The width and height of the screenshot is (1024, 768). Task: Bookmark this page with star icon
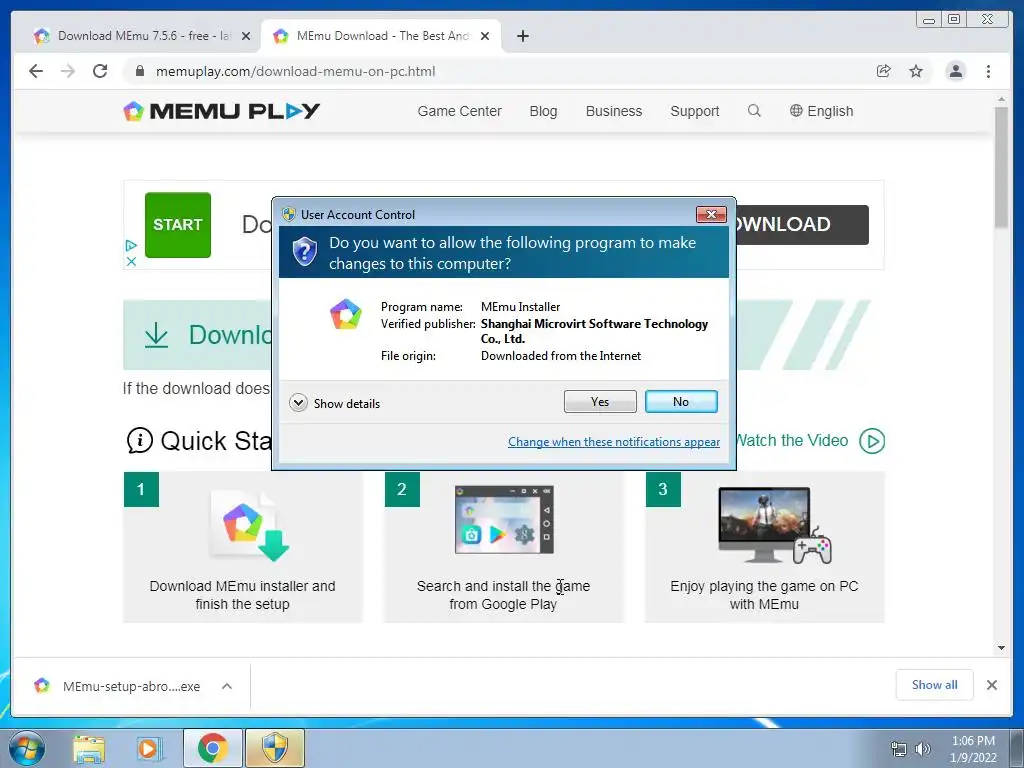[x=916, y=71]
